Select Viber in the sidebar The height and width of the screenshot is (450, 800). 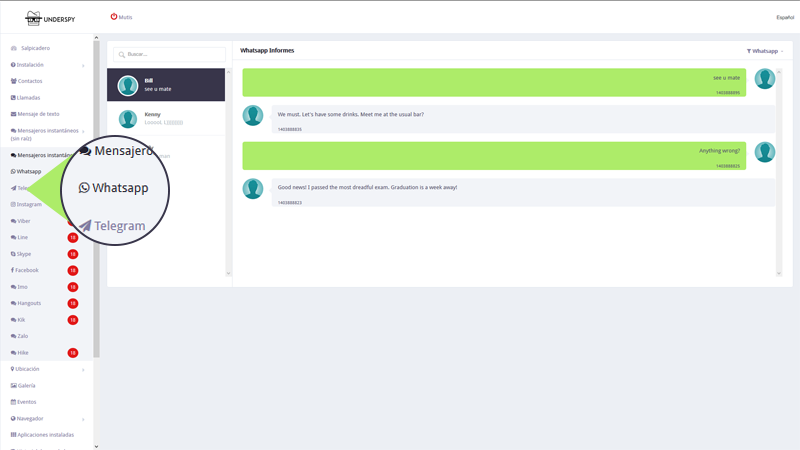click(21, 221)
